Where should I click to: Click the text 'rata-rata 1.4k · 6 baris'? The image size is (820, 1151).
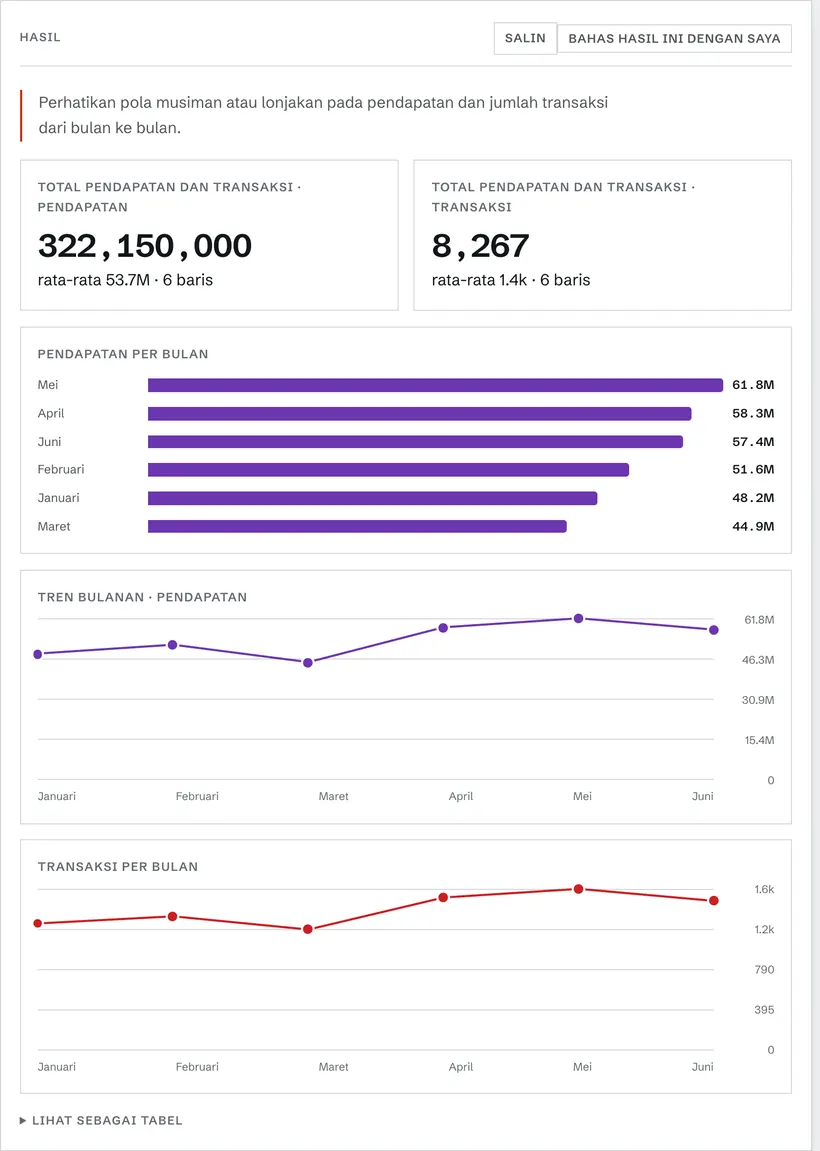511,280
